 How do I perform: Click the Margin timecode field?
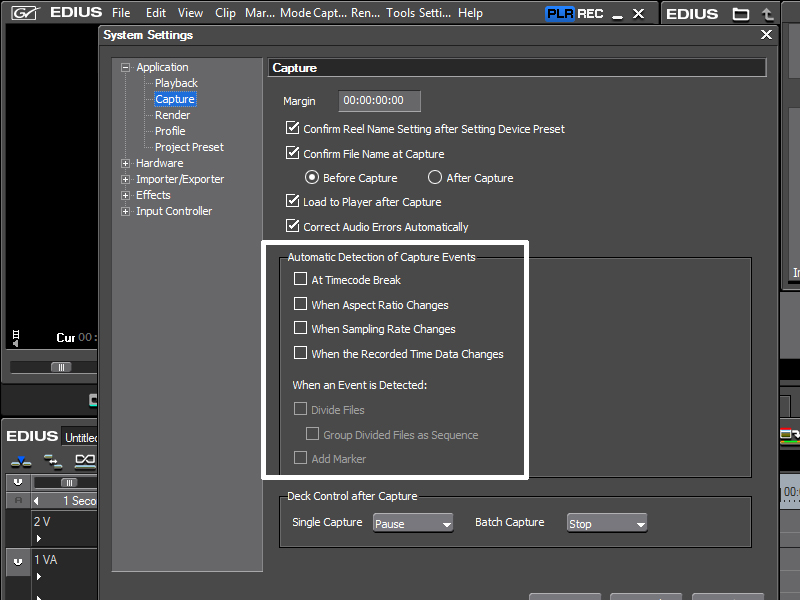tap(380, 101)
